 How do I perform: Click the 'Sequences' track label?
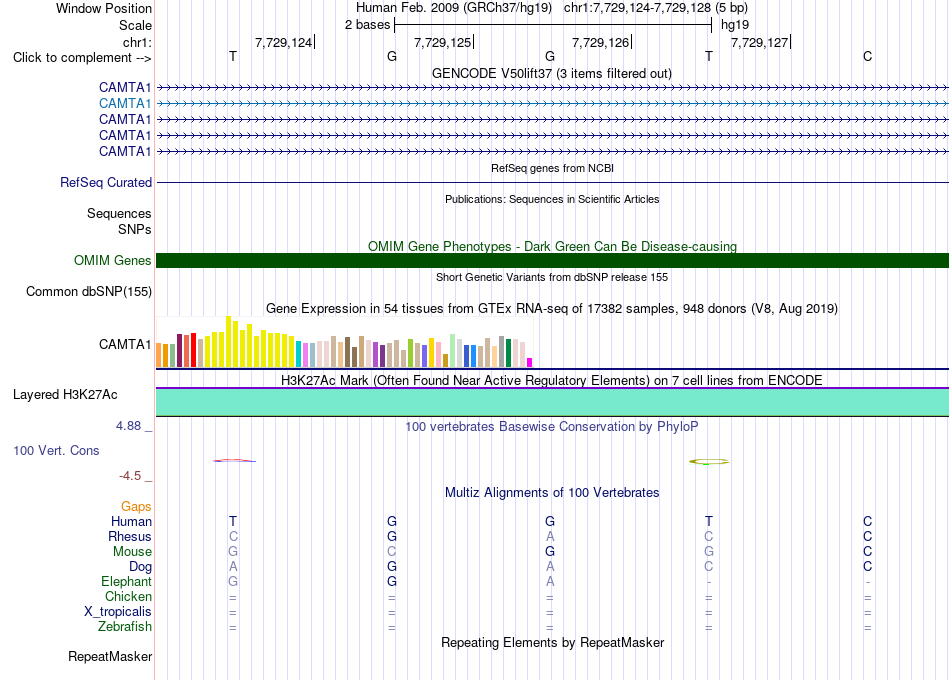(119, 213)
